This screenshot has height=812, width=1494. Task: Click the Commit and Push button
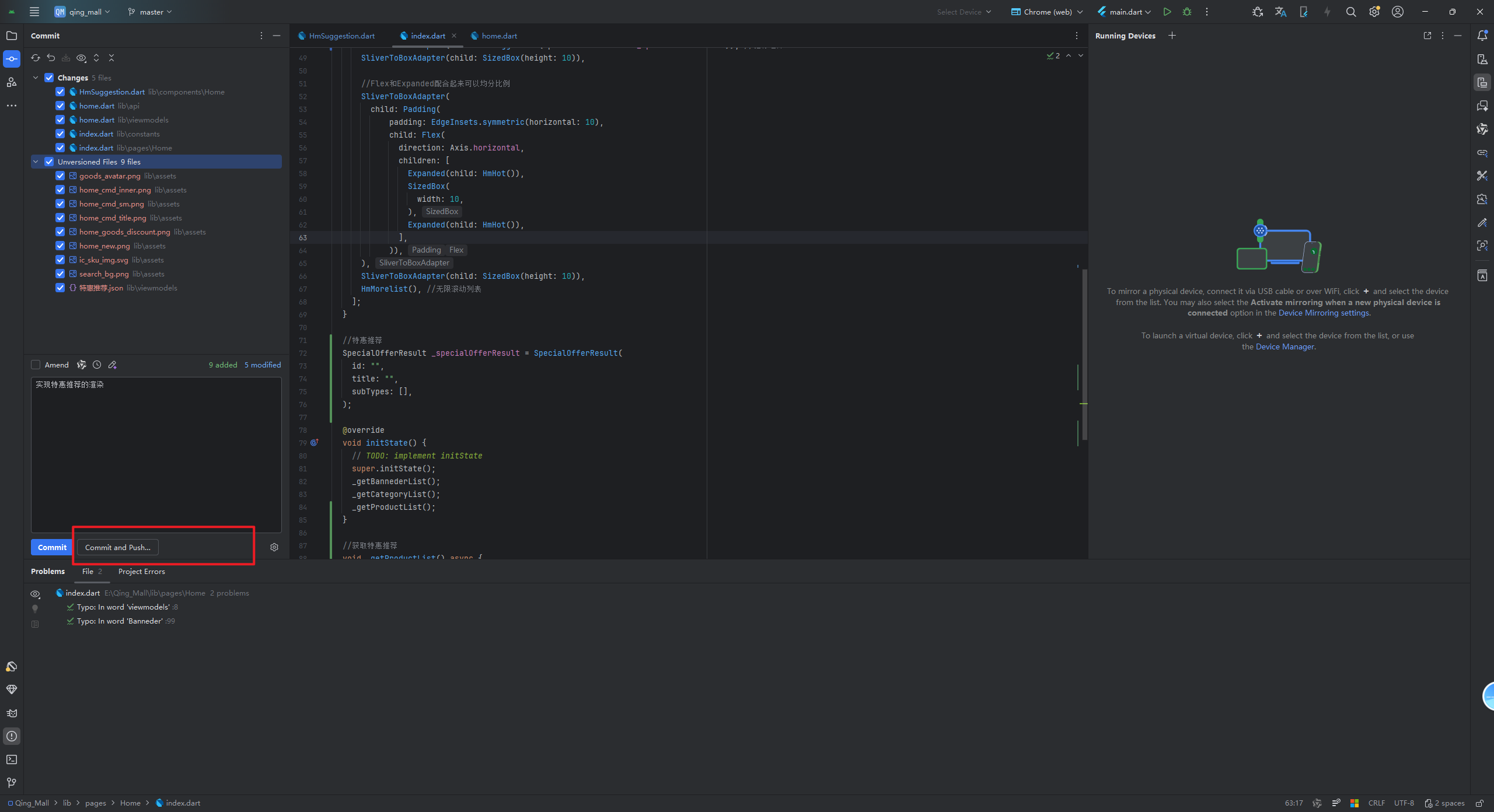pos(118,547)
